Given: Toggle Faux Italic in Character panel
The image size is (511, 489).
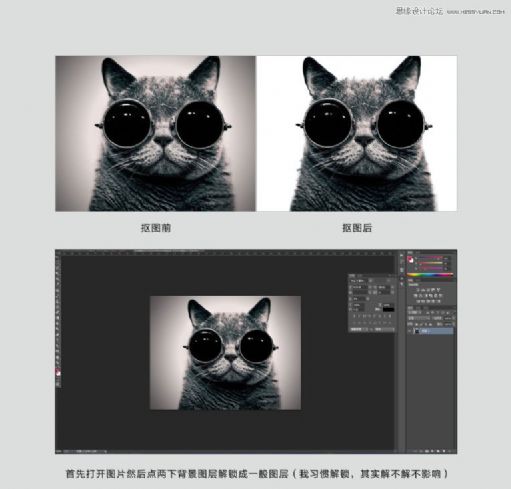Looking at the screenshot, I should tap(359, 316).
